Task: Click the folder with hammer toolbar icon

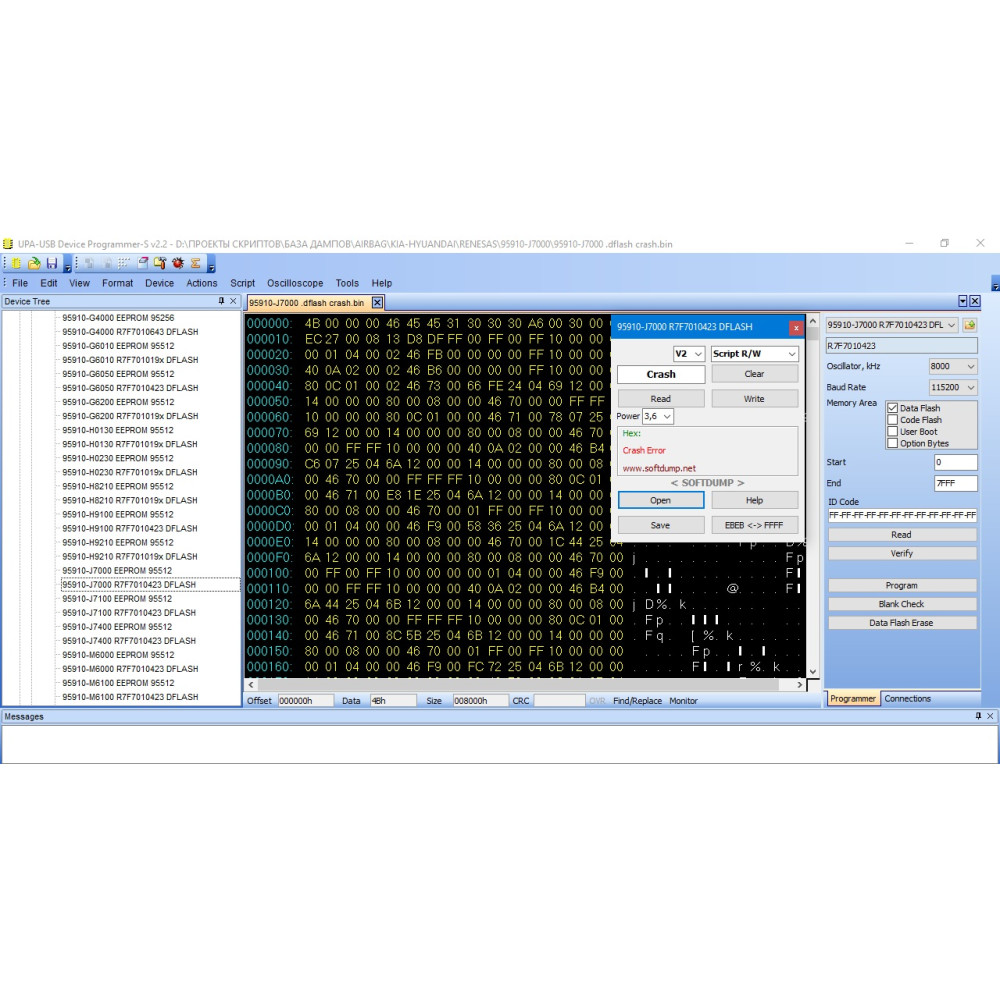Action: tap(160, 263)
